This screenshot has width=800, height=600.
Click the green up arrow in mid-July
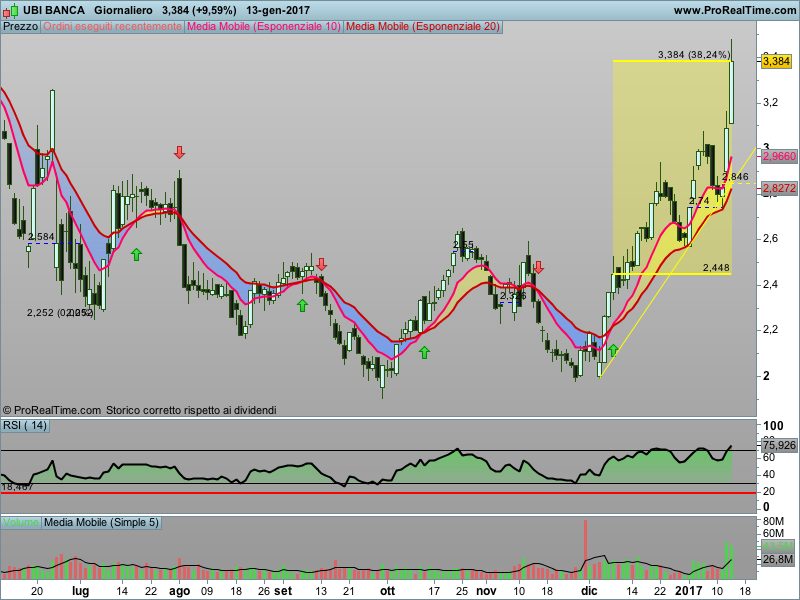pos(136,254)
